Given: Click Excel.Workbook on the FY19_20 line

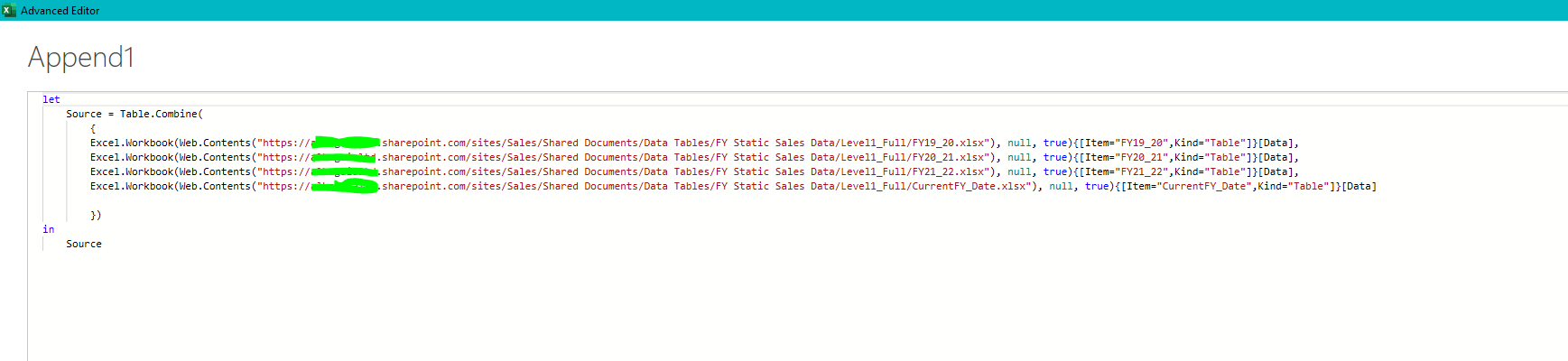Looking at the screenshot, I should (x=132, y=143).
